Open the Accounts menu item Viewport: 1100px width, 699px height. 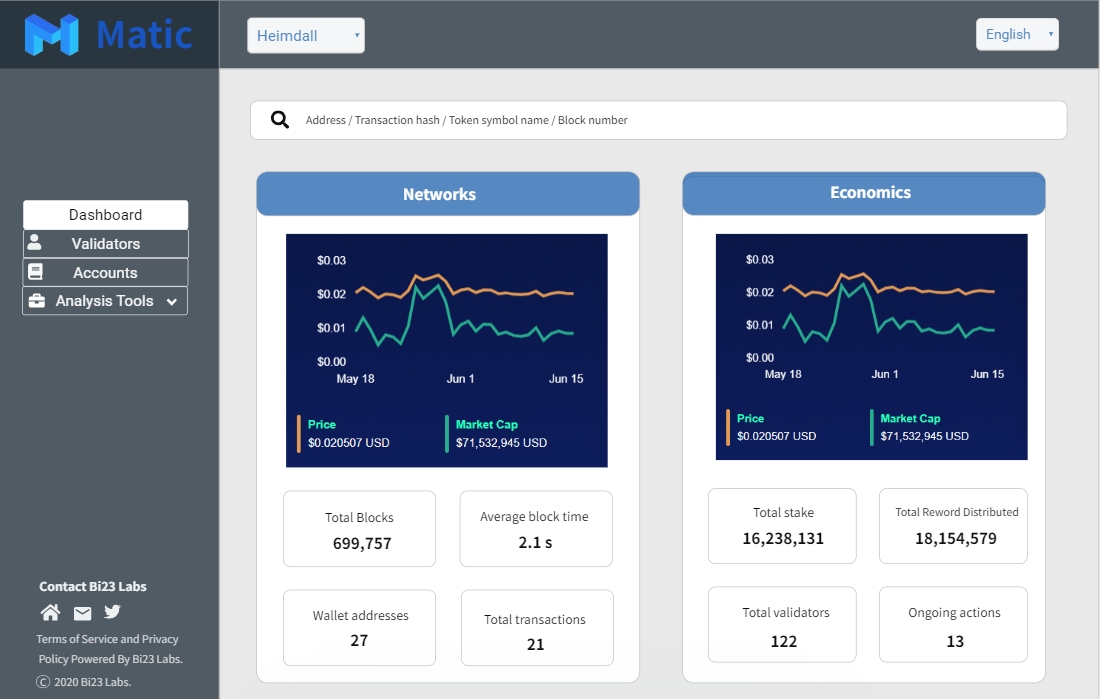pos(105,273)
